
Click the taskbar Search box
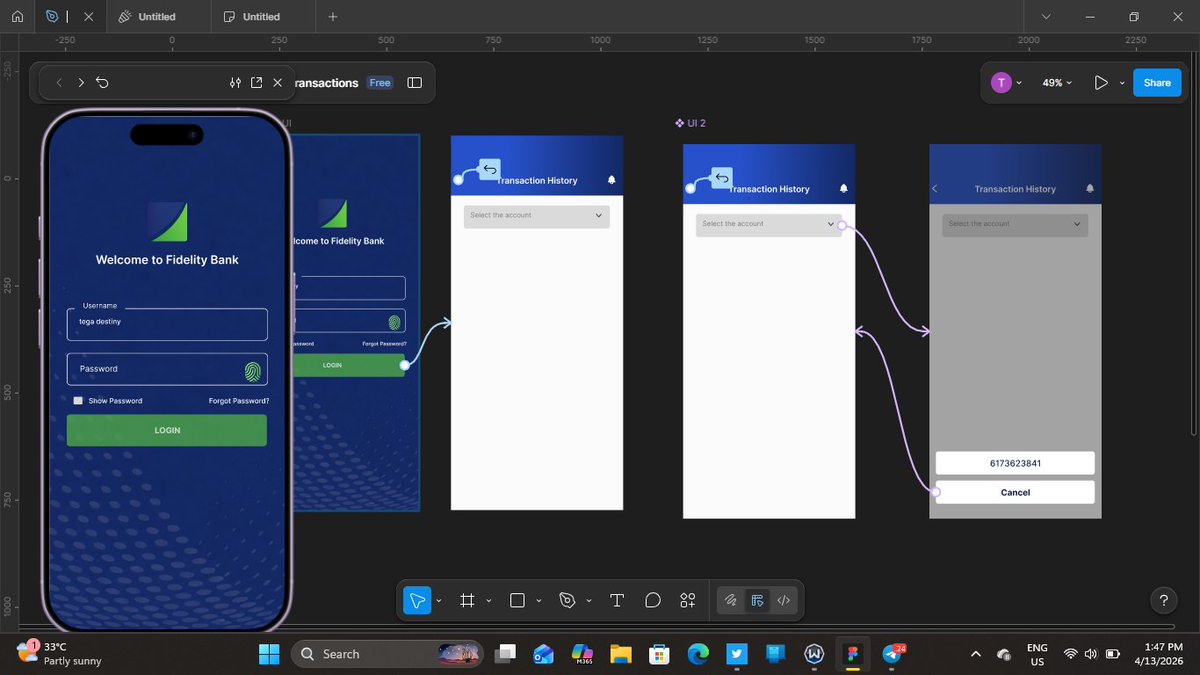tap(386, 654)
